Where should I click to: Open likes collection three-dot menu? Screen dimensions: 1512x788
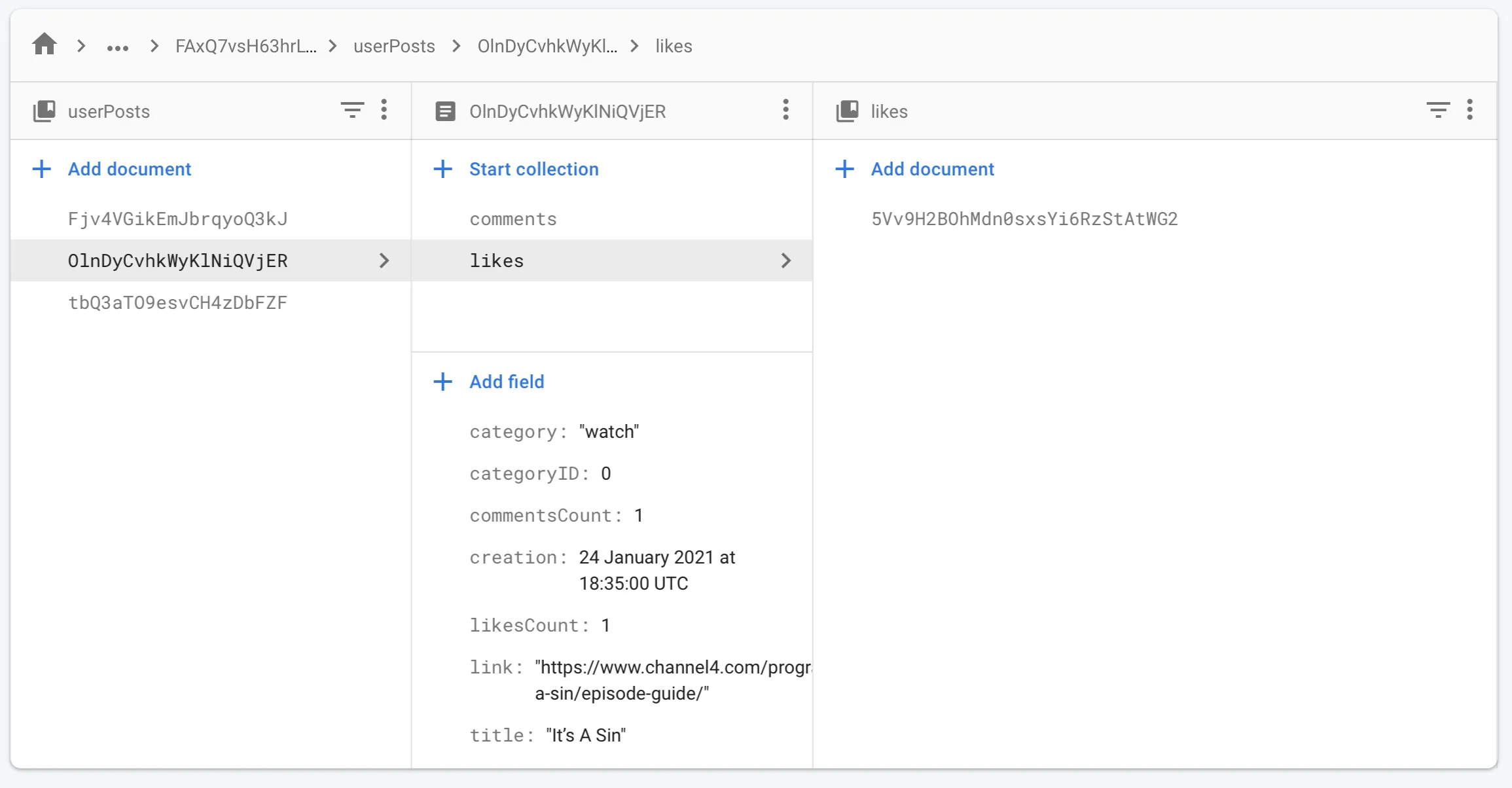[x=1469, y=110]
